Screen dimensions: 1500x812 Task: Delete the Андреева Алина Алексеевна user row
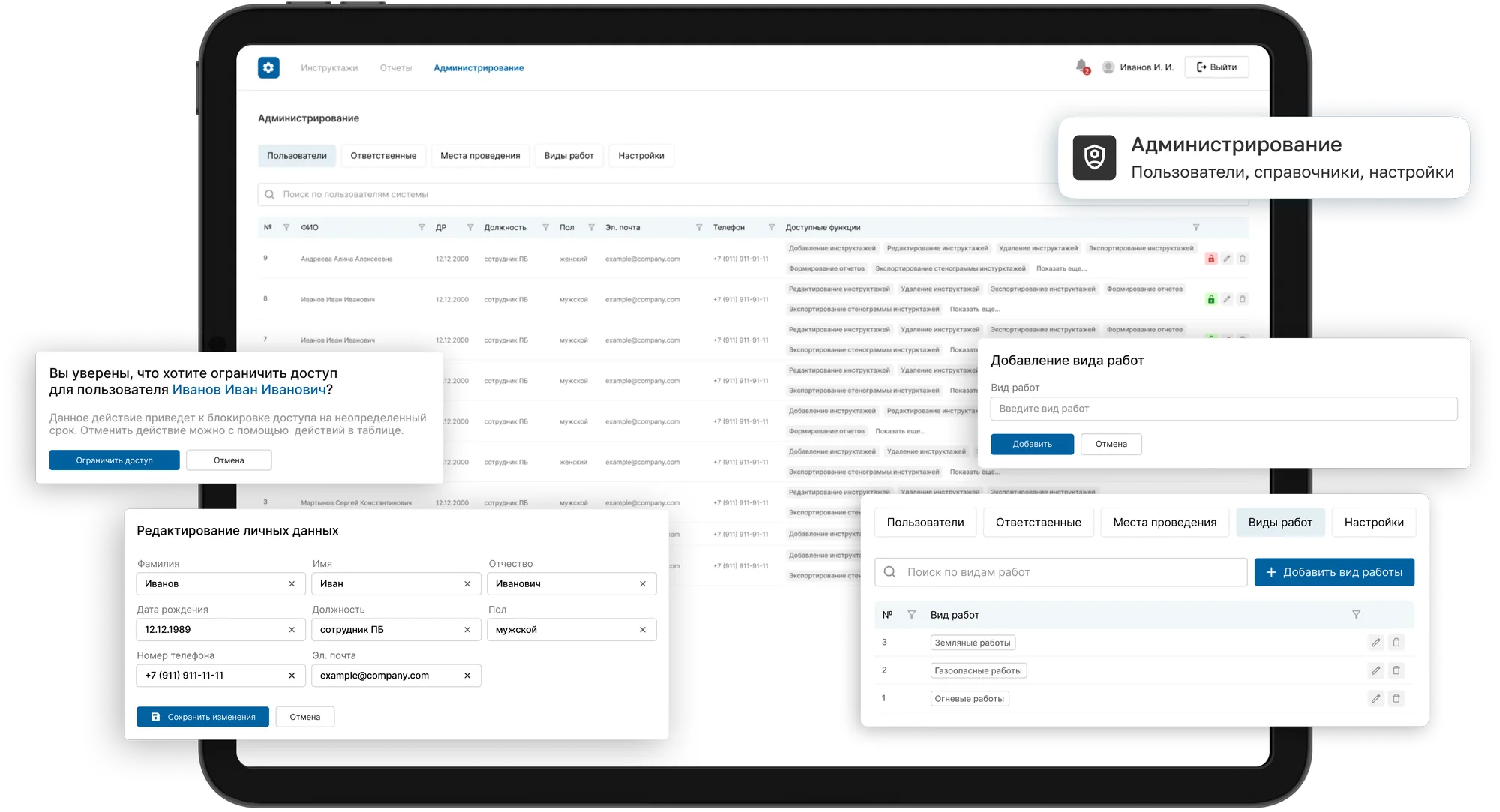click(x=1243, y=259)
